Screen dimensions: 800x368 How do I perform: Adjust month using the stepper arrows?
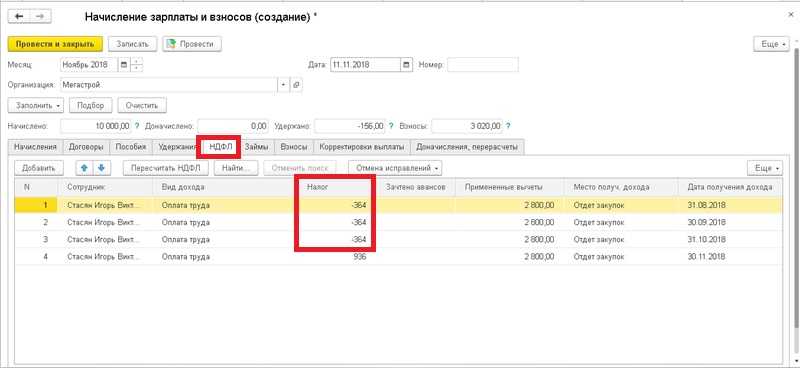[137, 65]
